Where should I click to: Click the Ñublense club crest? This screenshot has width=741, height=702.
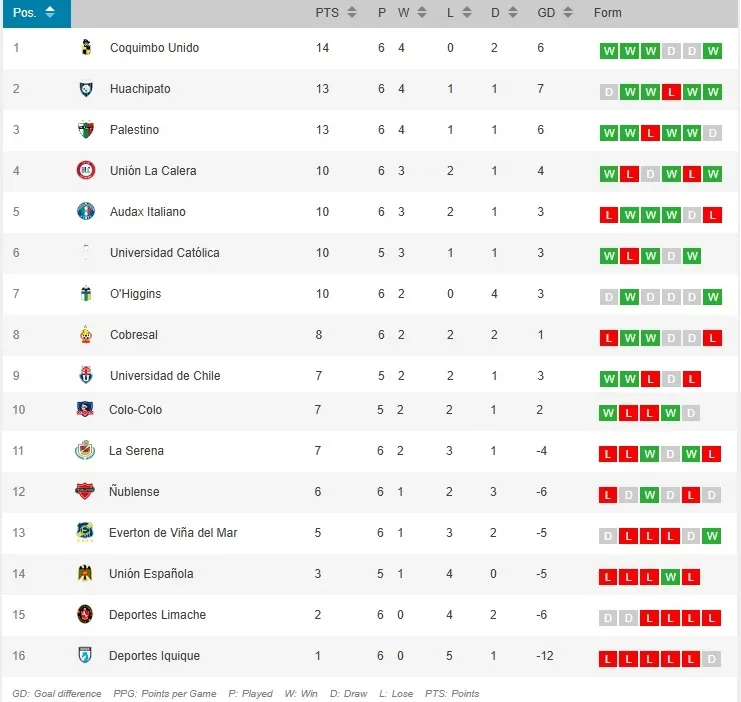85,491
